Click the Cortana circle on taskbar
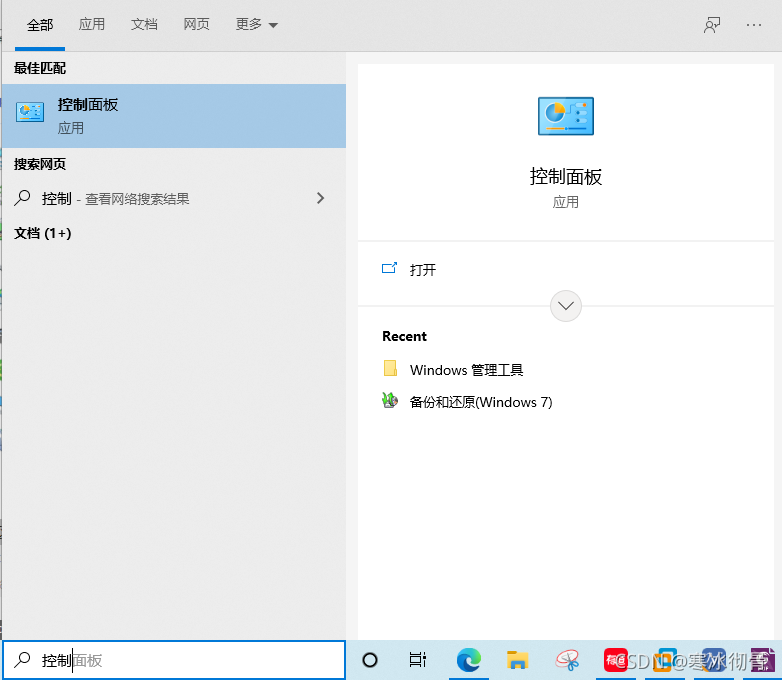This screenshot has height=680, width=782. tap(370, 660)
